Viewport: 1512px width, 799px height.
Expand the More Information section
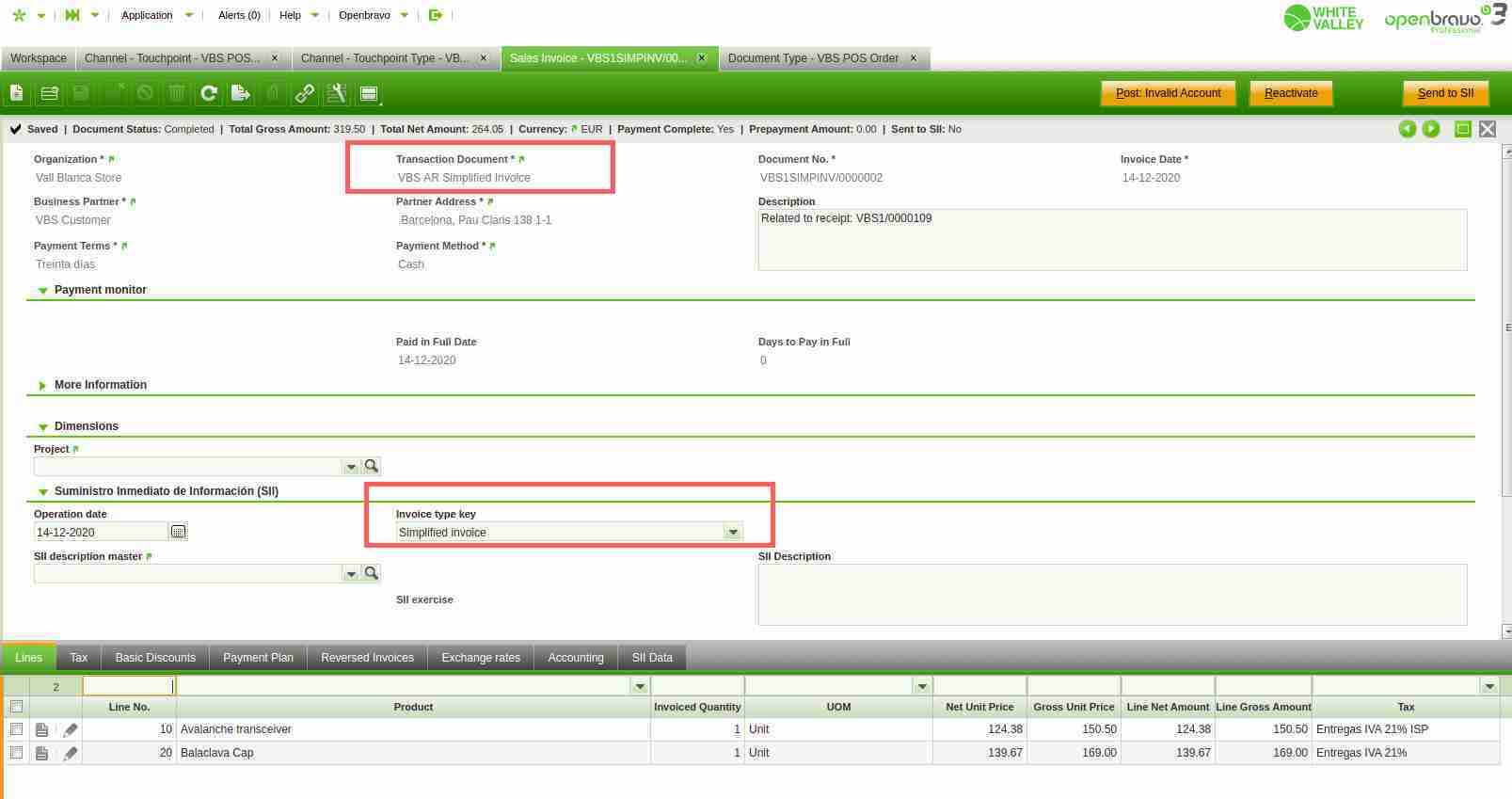[x=42, y=385]
